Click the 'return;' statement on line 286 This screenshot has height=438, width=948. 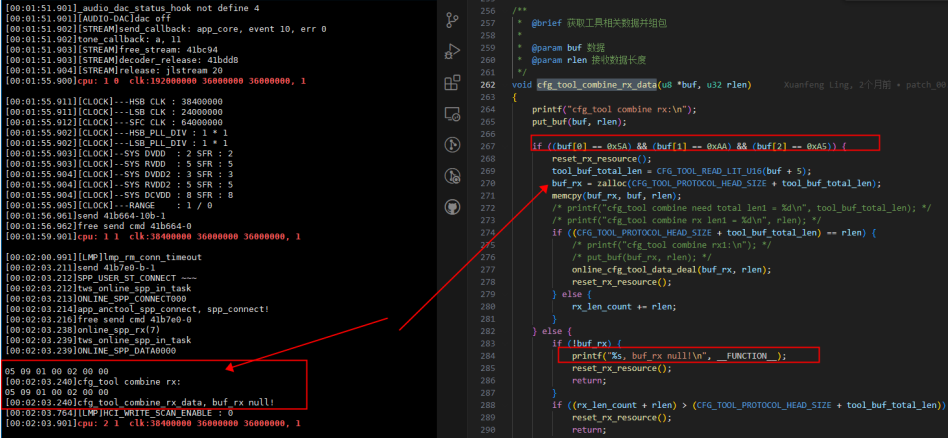pyautogui.click(x=589, y=381)
